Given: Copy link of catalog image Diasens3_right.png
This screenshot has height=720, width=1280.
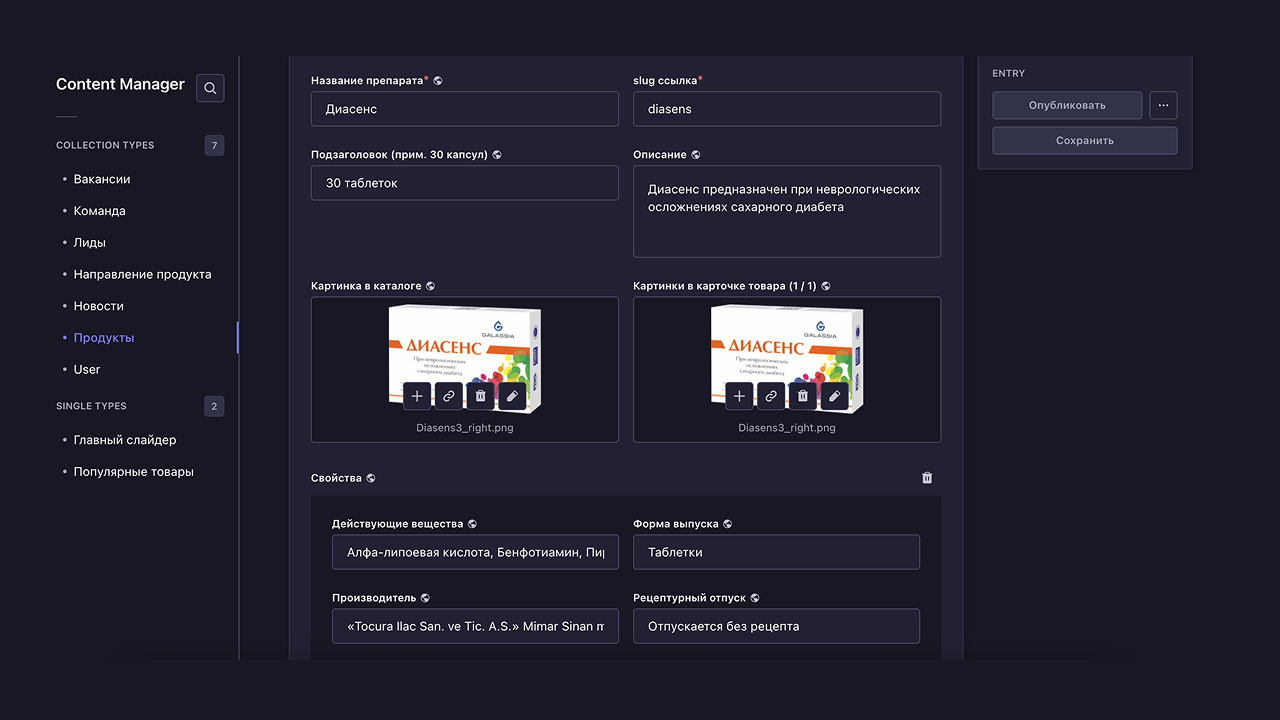Looking at the screenshot, I should tap(449, 397).
